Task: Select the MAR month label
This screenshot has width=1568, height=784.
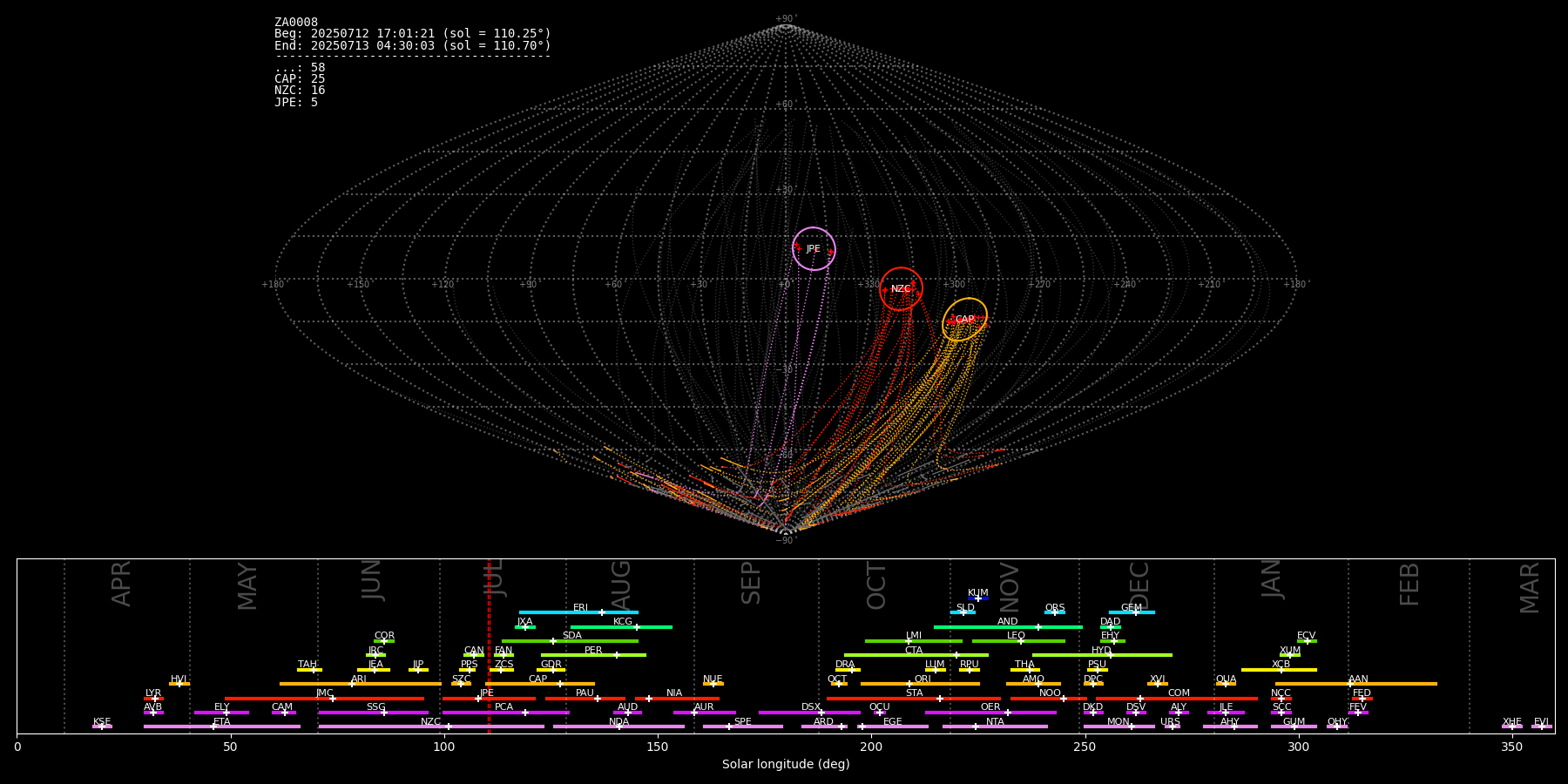Action: [1530, 587]
